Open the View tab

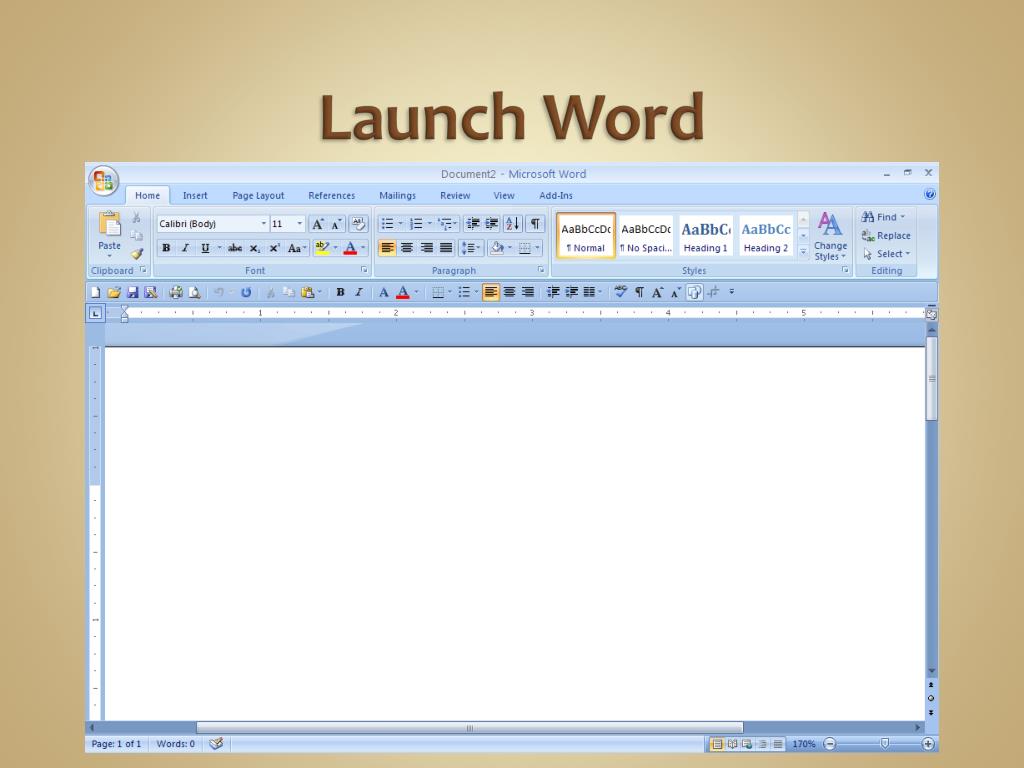coord(504,195)
